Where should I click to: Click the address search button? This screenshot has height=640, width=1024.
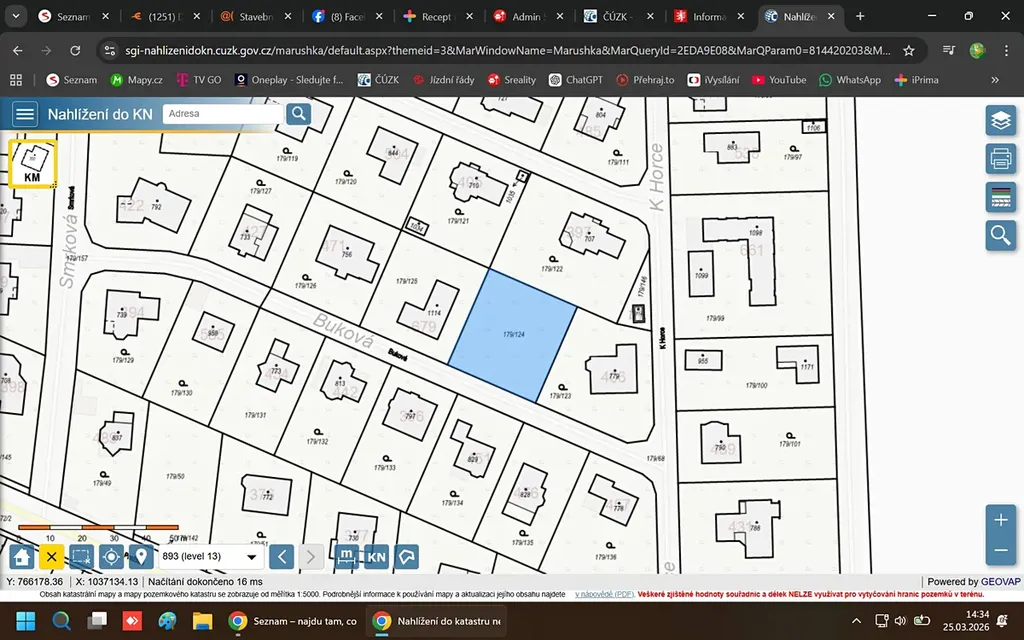click(298, 114)
